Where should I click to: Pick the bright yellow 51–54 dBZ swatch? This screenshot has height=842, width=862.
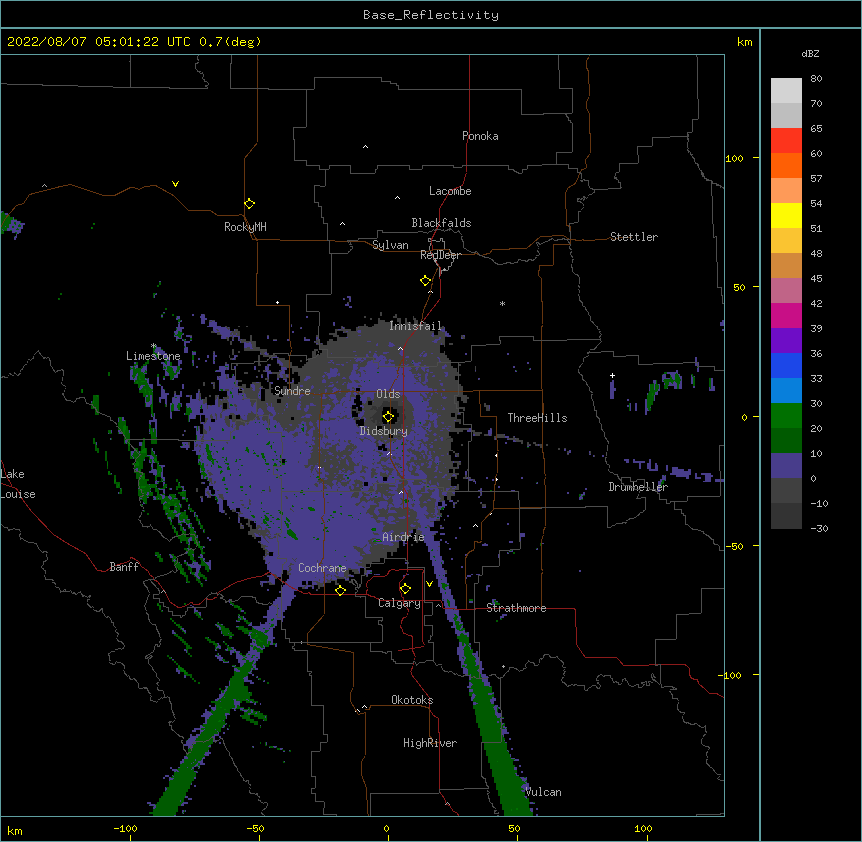pyautogui.click(x=786, y=215)
